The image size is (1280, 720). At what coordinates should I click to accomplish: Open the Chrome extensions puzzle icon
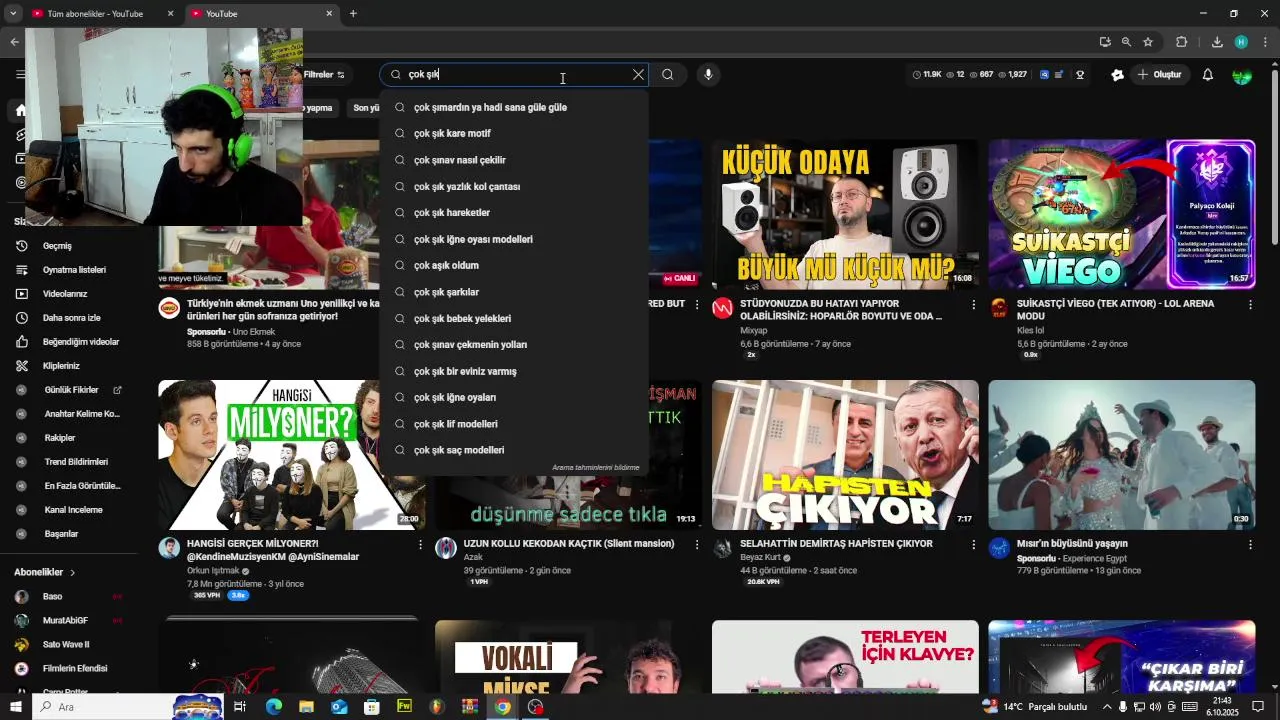pos(1181,42)
